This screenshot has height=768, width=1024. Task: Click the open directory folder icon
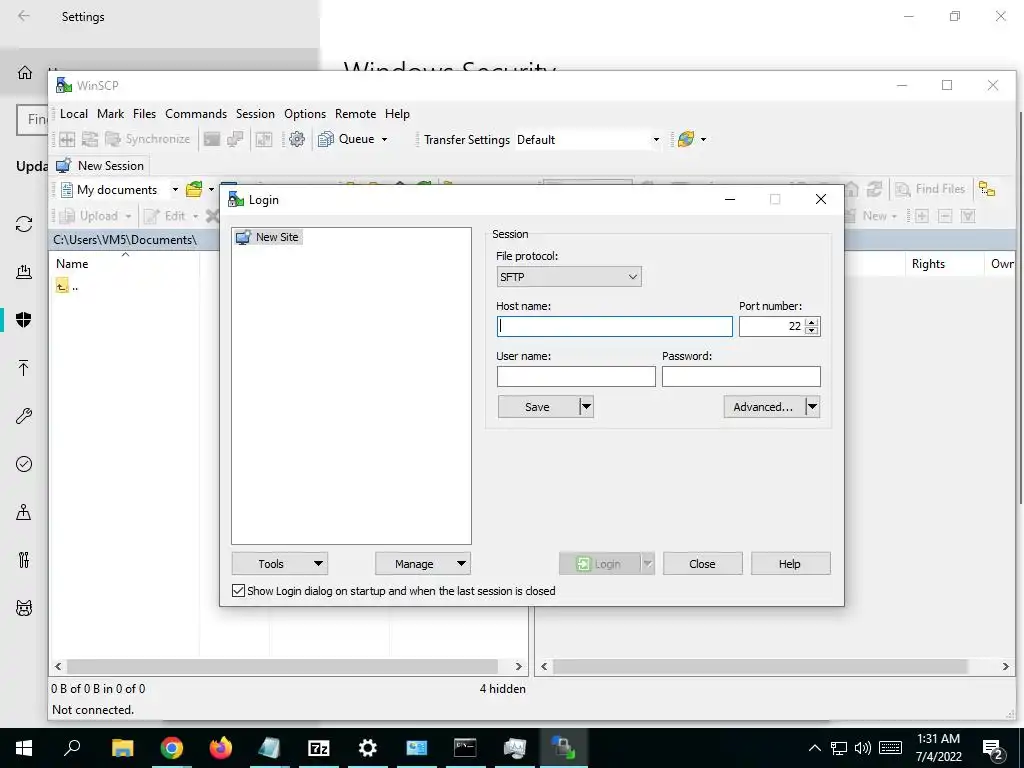(x=194, y=189)
